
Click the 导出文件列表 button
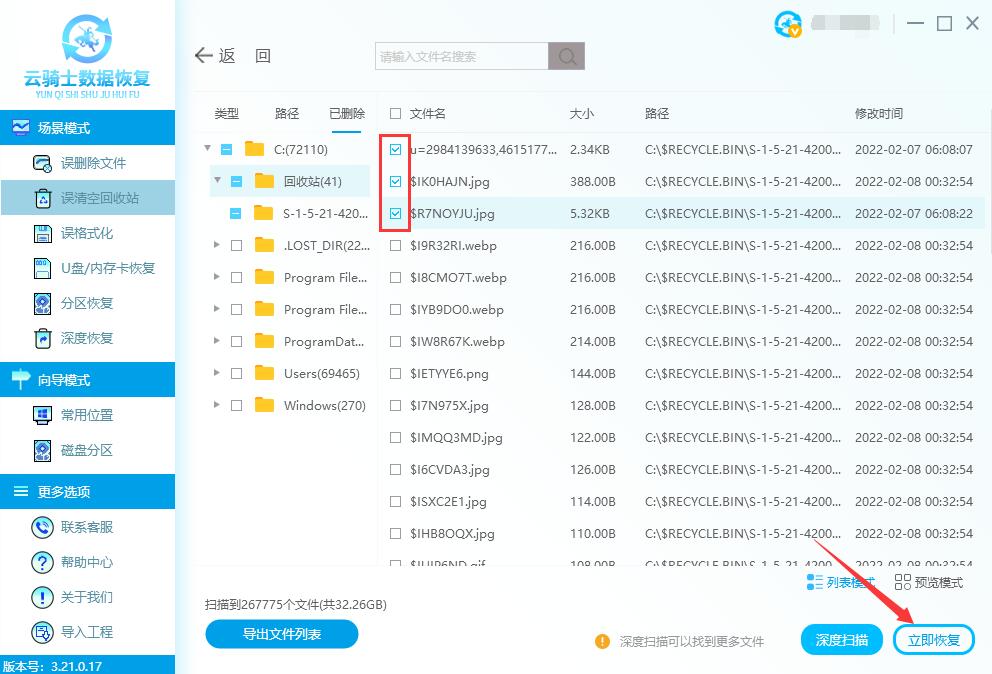pyautogui.click(x=282, y=633)
